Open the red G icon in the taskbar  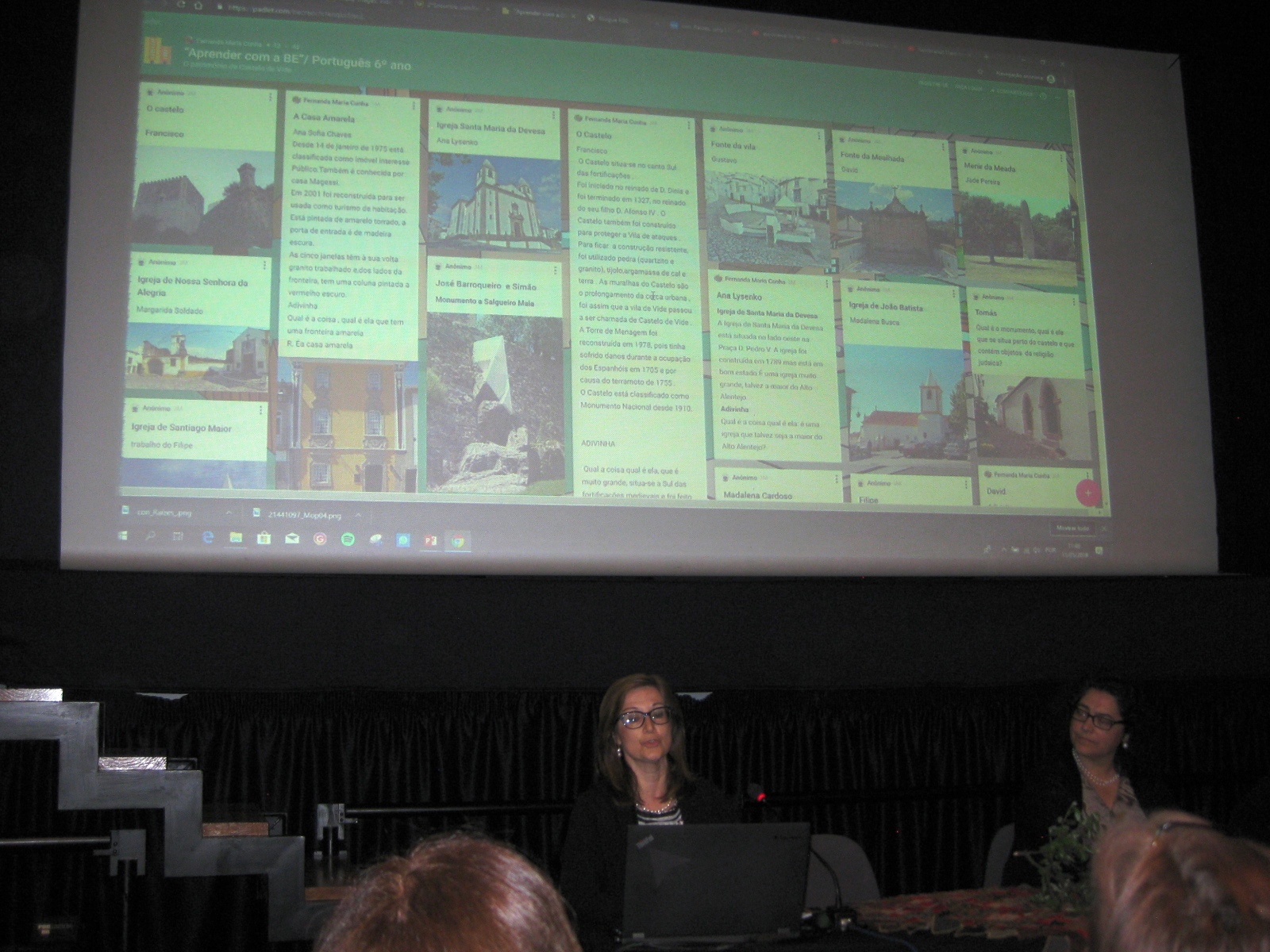(320, 539)
